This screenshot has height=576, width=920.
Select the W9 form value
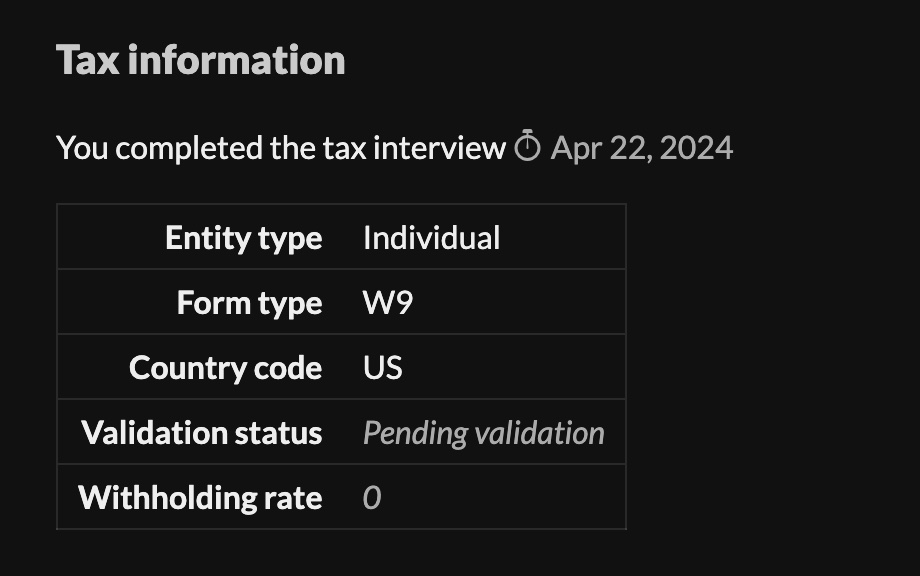[387, 303]
